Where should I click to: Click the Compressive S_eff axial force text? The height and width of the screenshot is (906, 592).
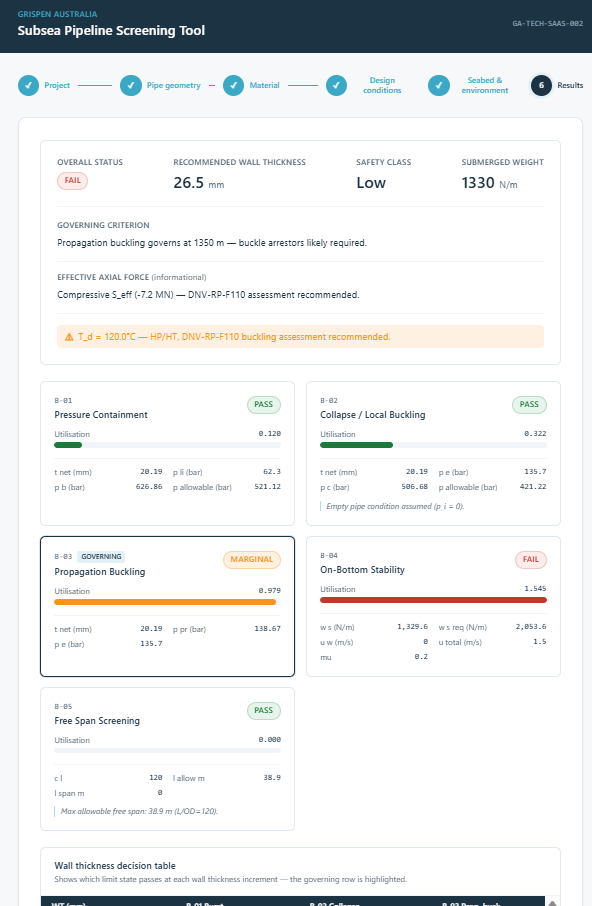click(208, 295)
